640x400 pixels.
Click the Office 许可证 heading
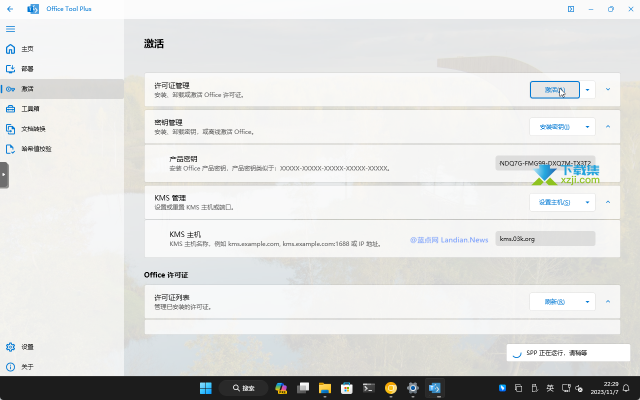[166, 275]
